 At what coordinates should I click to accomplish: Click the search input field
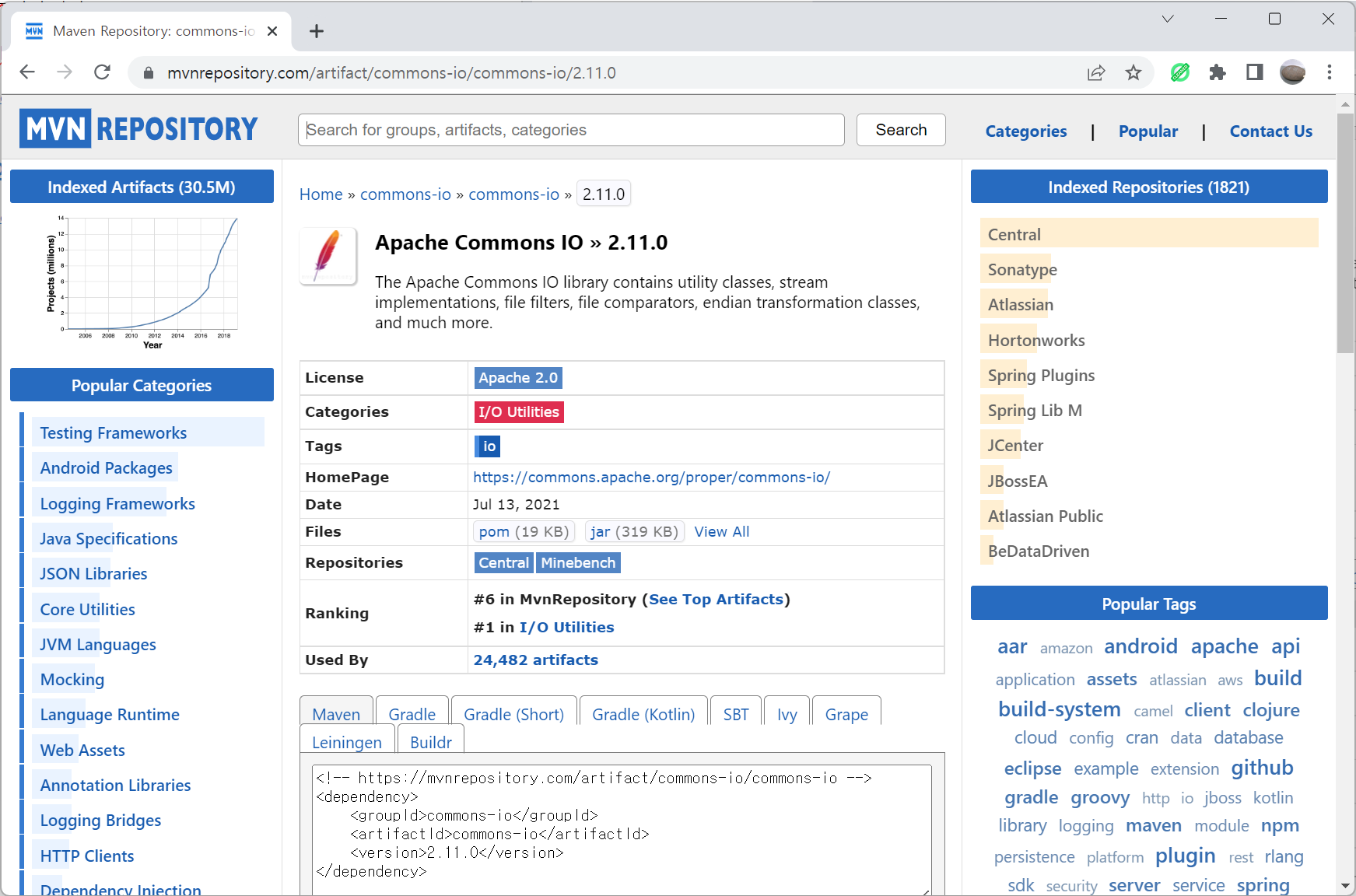click(x=571, y=130)
